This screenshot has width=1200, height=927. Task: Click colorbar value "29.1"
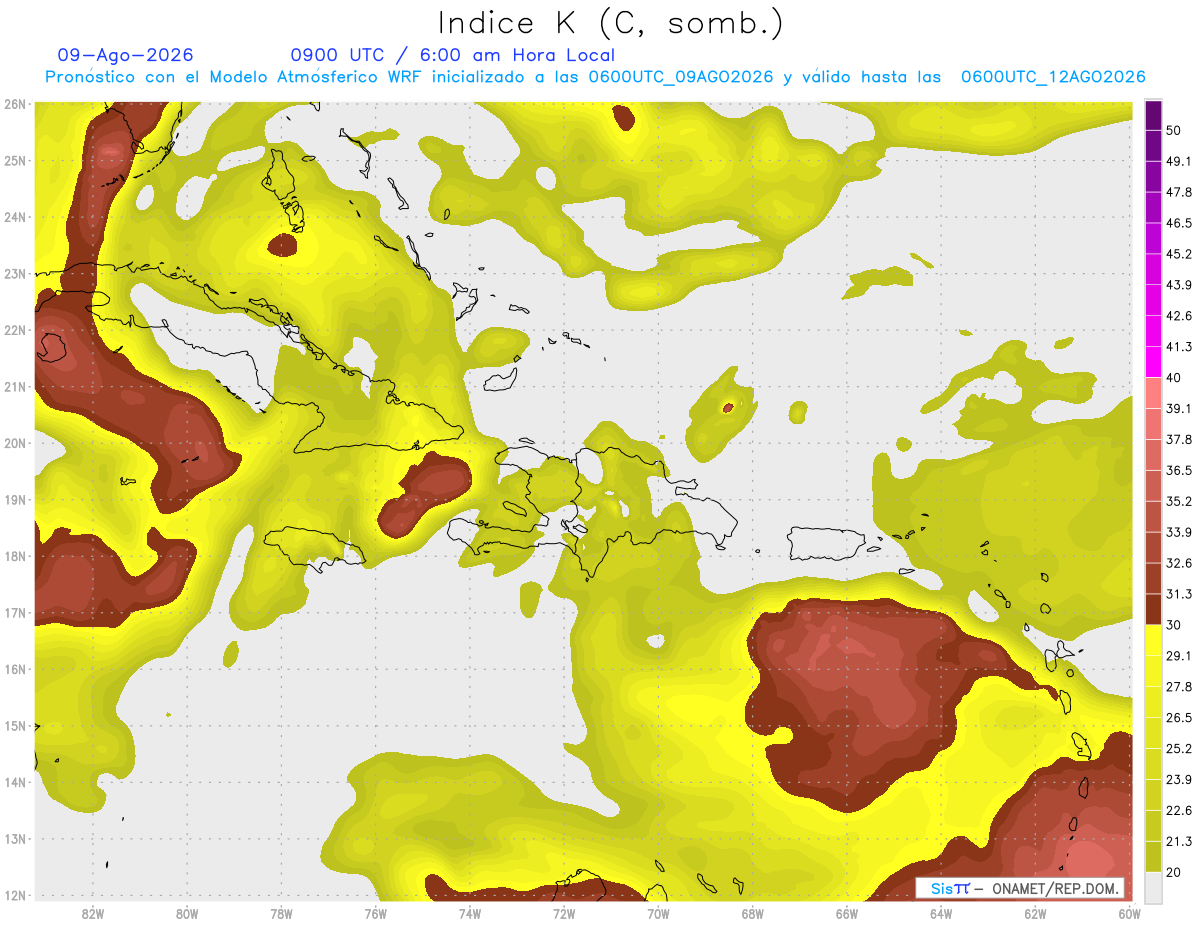(x=1179, y=656)
